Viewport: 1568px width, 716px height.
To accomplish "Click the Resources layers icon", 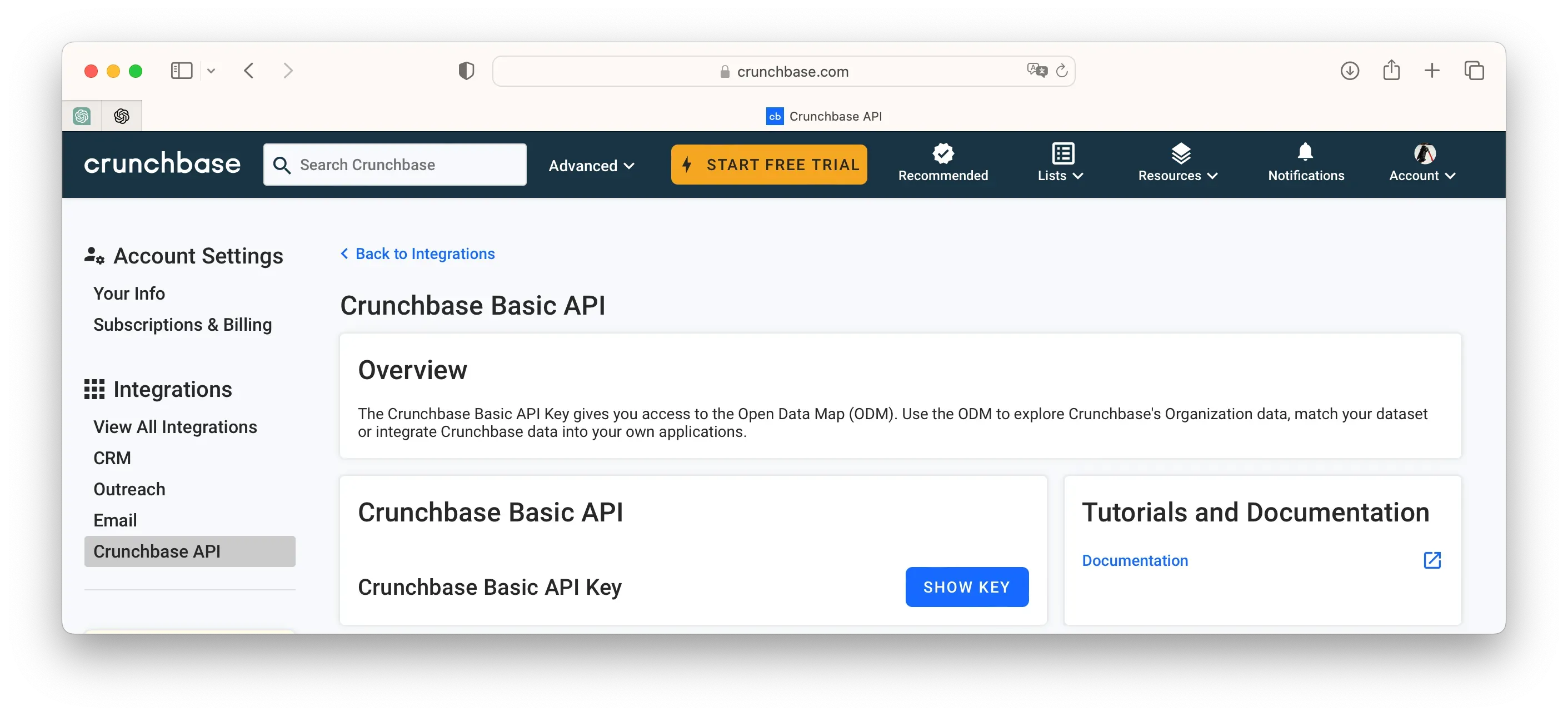I will 1180,153.
